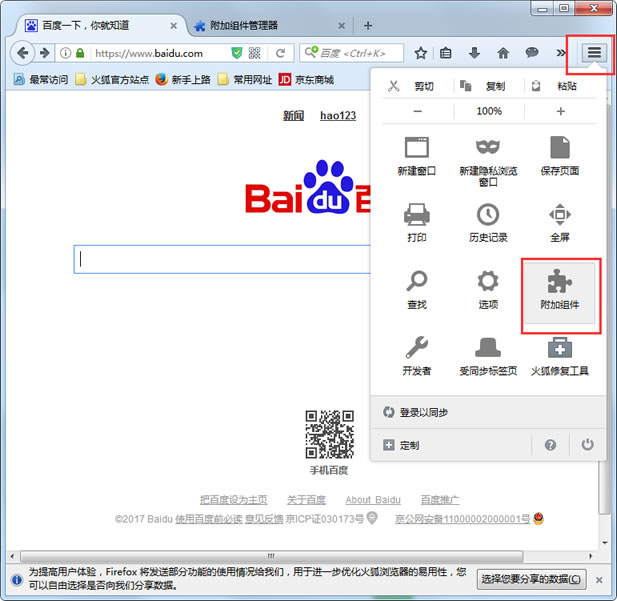This screenshot has width=617, height=601.
Task: Click the About Baidu link
Action: pyautogui.click(x=373, y=500)
